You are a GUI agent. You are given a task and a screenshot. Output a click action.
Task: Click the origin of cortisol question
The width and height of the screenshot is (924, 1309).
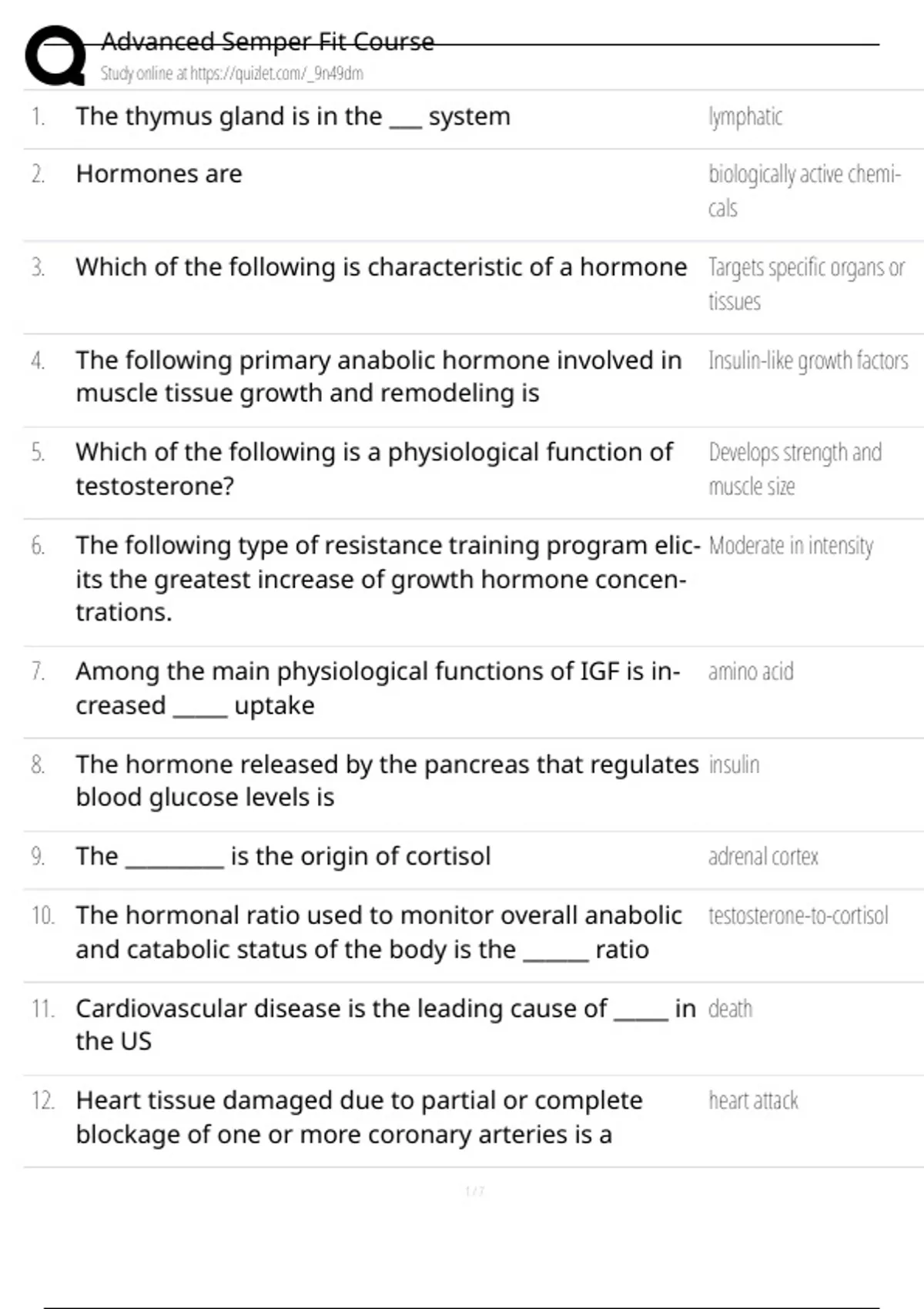pyautogui.click(x=283, y=856)
